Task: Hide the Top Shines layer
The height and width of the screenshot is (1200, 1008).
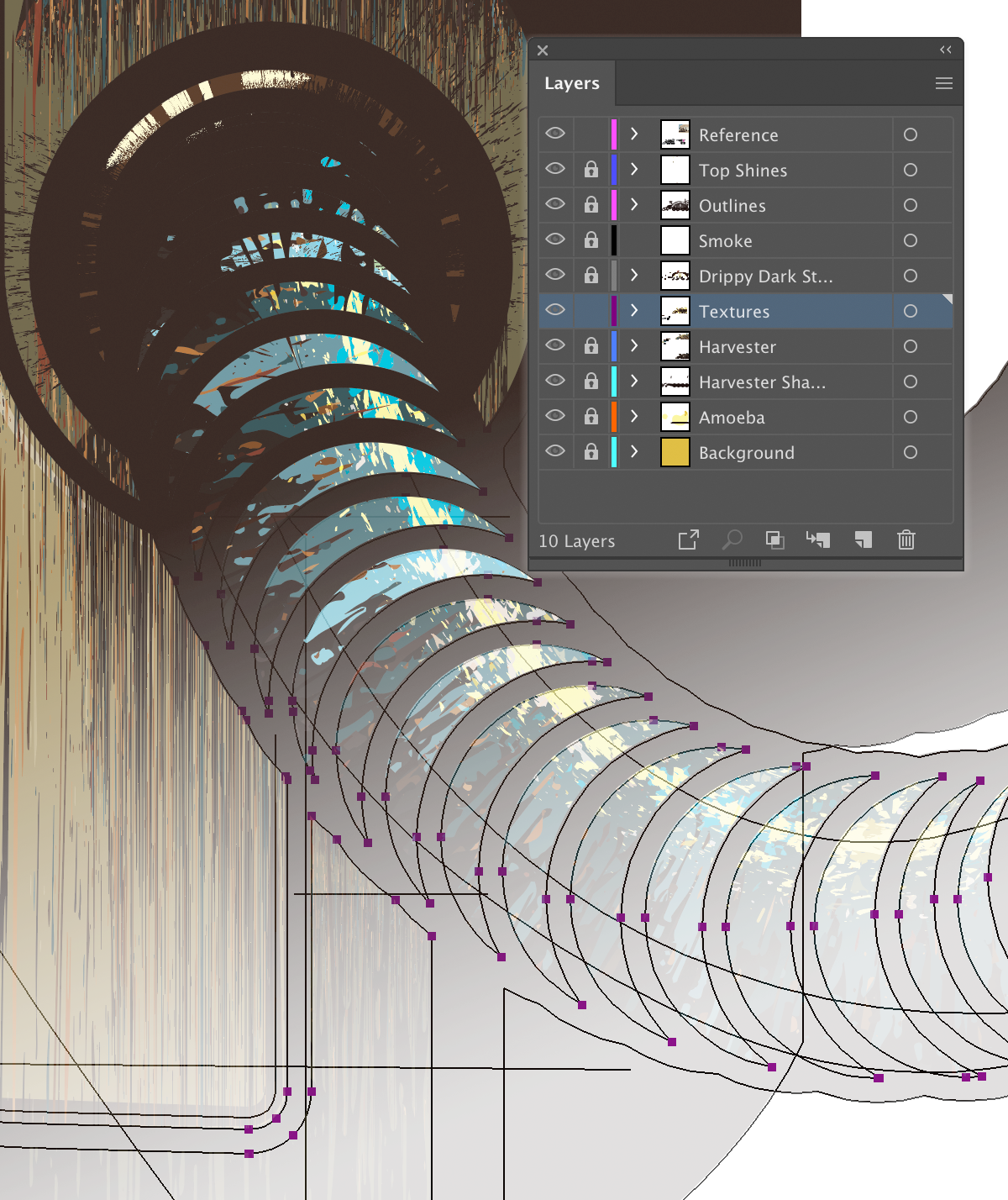Action: tap(555, 169)
